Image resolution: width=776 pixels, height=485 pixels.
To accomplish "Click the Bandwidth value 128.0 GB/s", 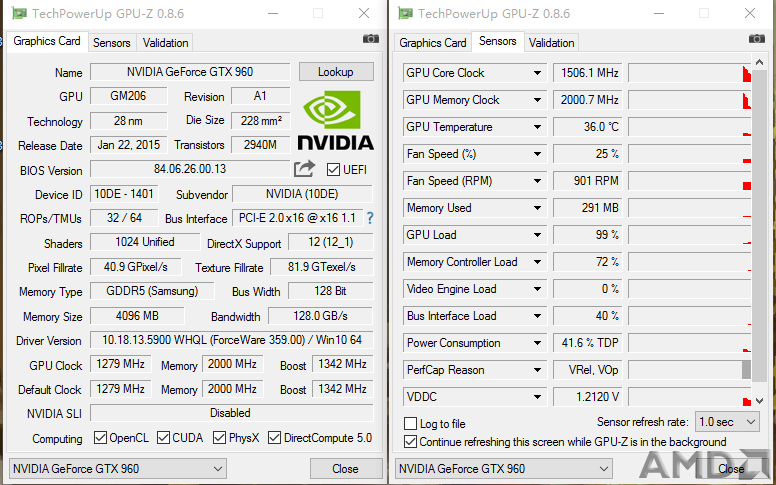I will [320, 315].
